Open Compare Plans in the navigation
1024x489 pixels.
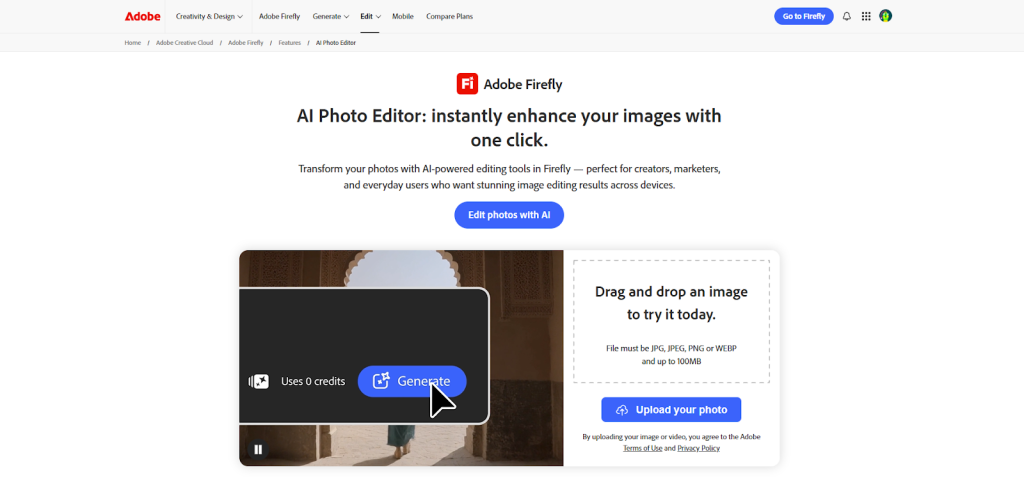coord(449,17)
